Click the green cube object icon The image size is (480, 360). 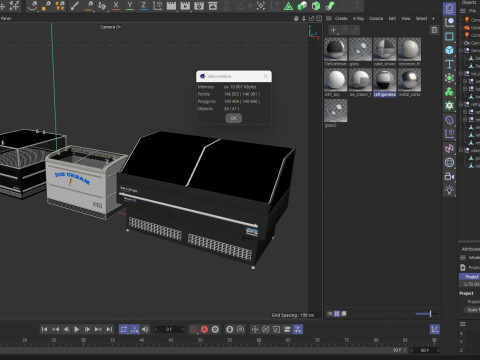tap(316, 6)
